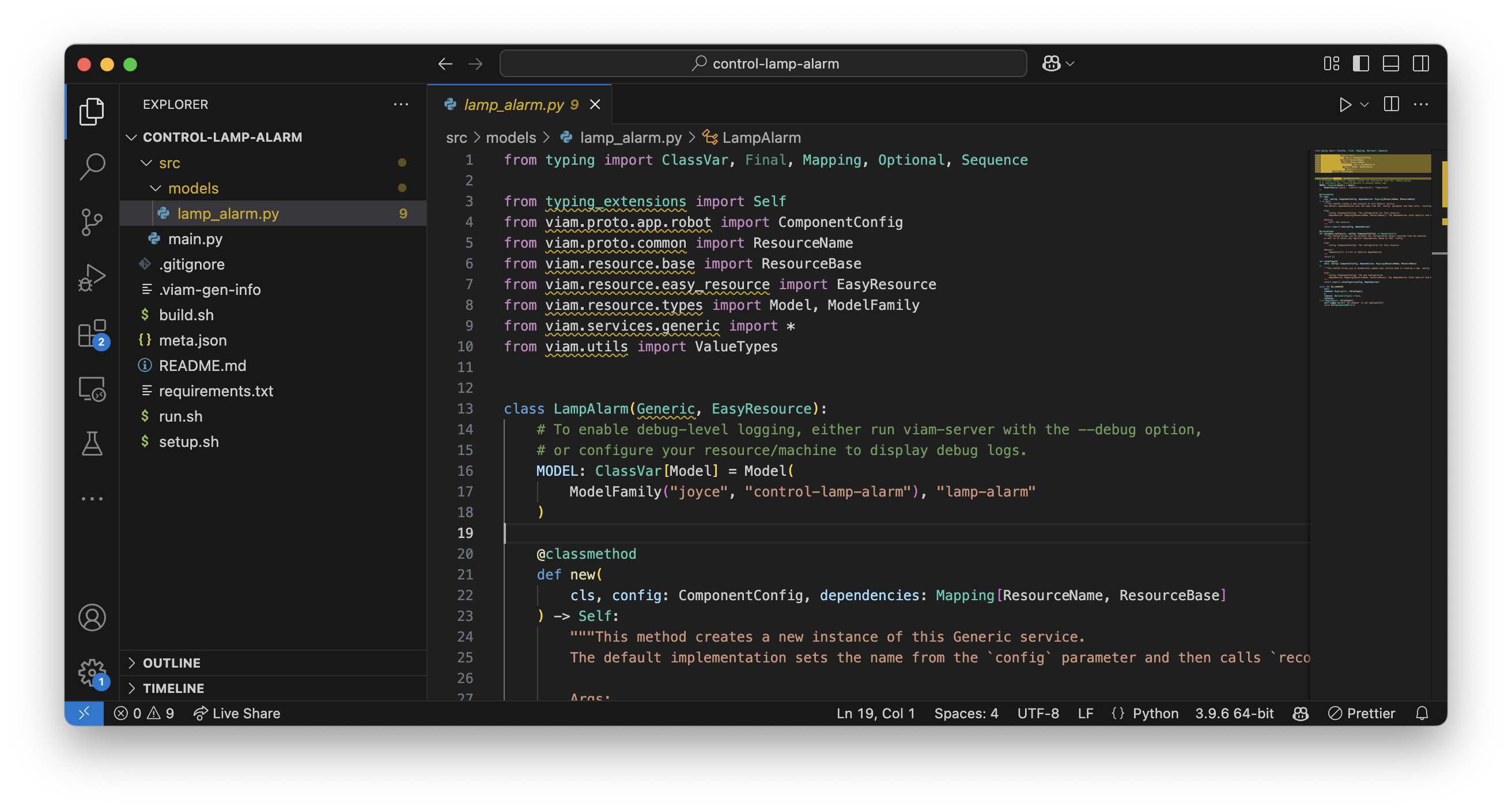Open editor more actions menu
Screen dimensions: 1512x811
click(1421, 104)
